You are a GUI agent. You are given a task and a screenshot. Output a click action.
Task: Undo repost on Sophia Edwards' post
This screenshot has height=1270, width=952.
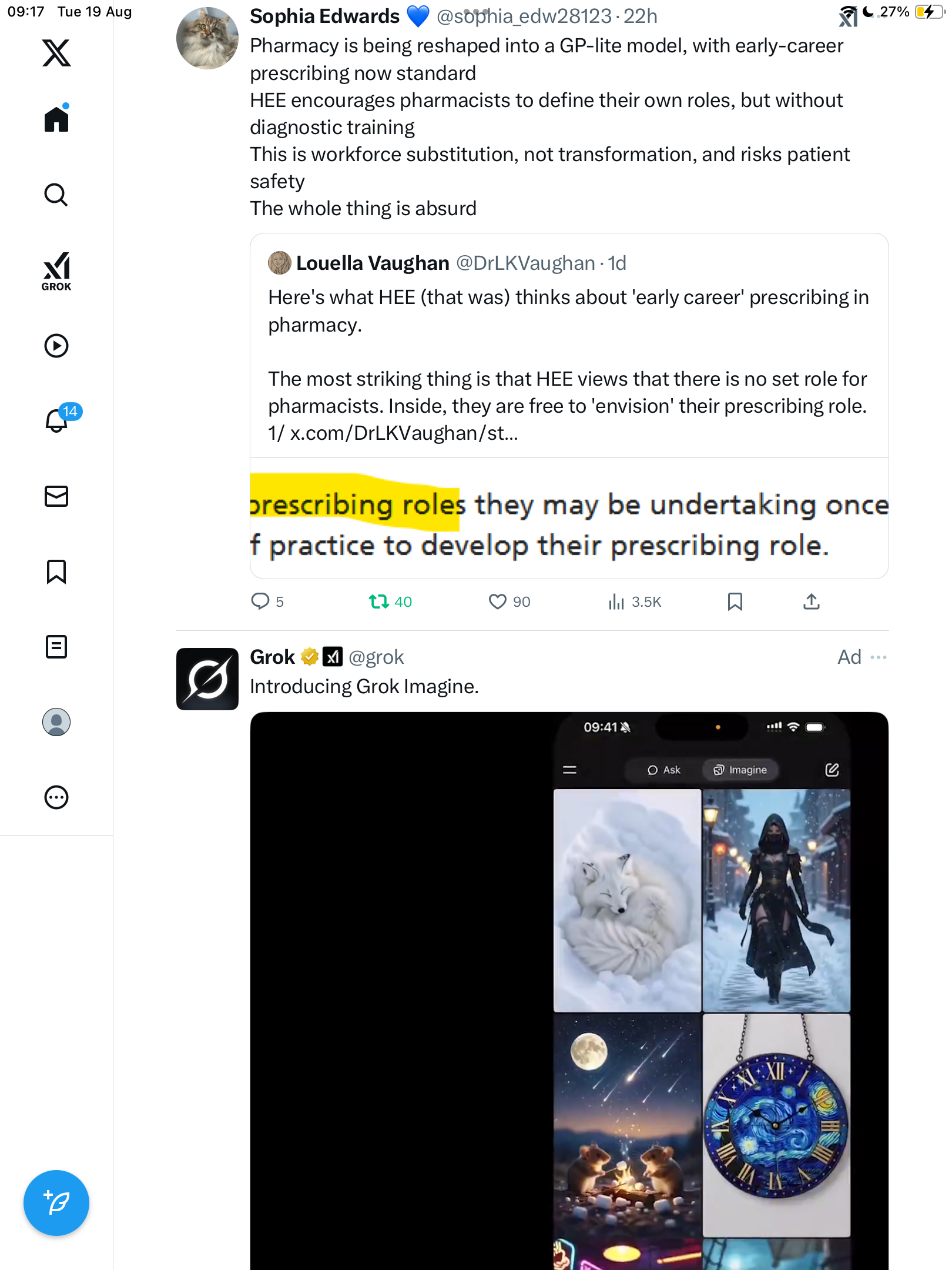379,601
